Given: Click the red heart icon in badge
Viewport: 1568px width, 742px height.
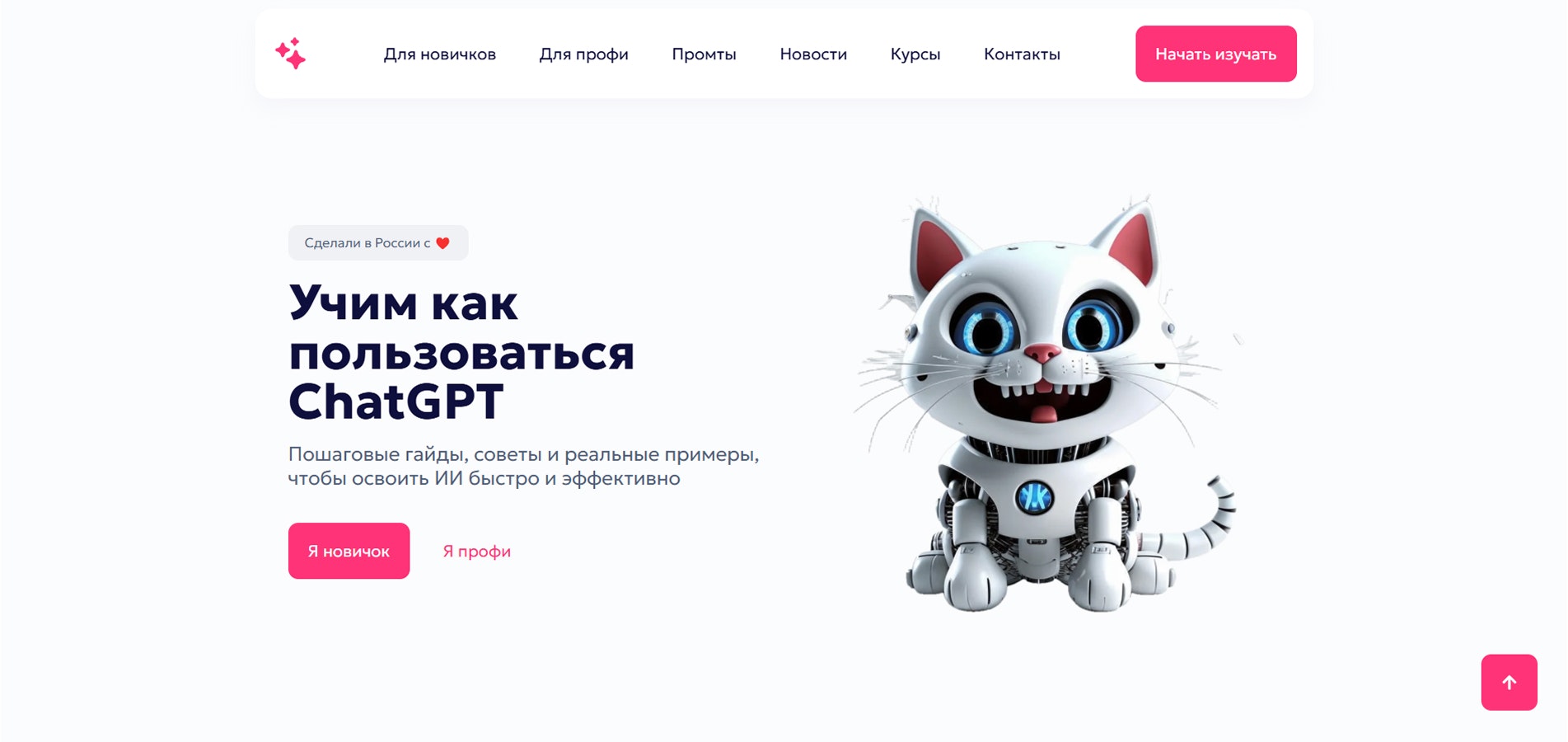Looking at the screenshot, I should pyautogui.click(x=442, y=243).
